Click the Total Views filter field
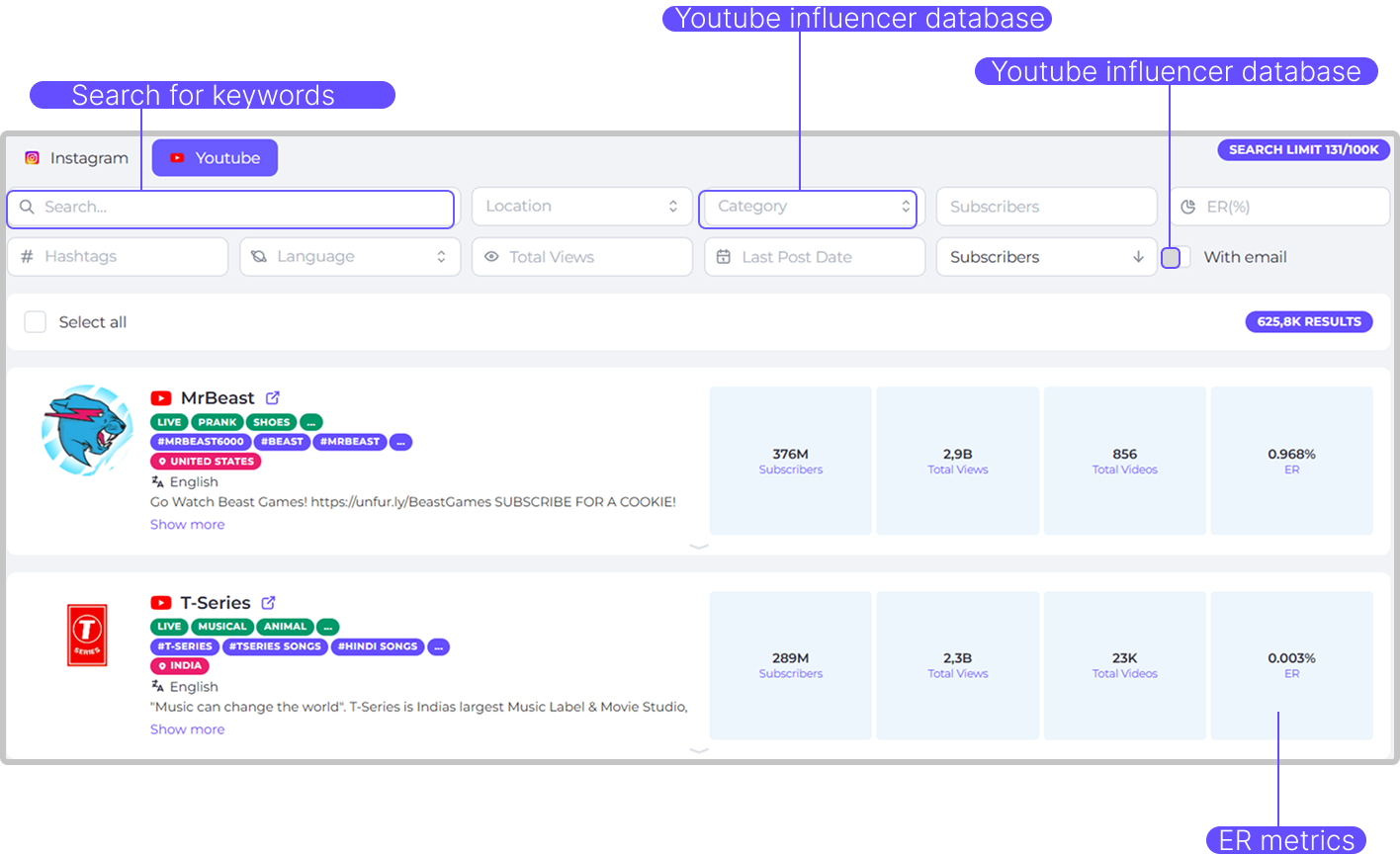 [x=581, y=257]
